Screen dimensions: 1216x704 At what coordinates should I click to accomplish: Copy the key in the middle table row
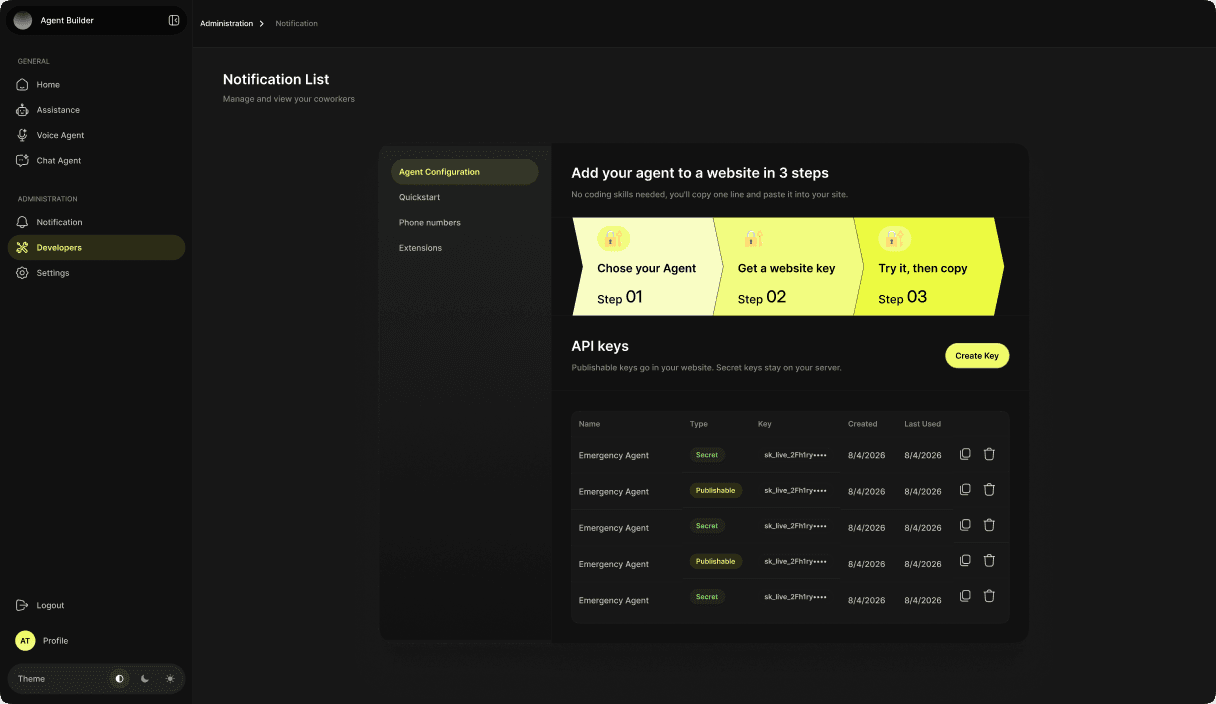(965, 525)
